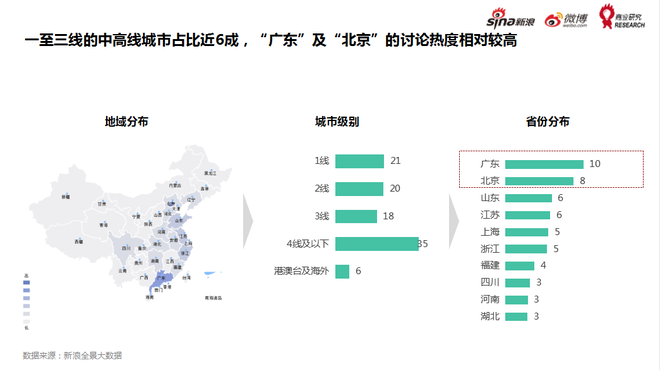Click 内蒙古 region on the map
Screen dimensions: 660x370
(x=175, y=186)
